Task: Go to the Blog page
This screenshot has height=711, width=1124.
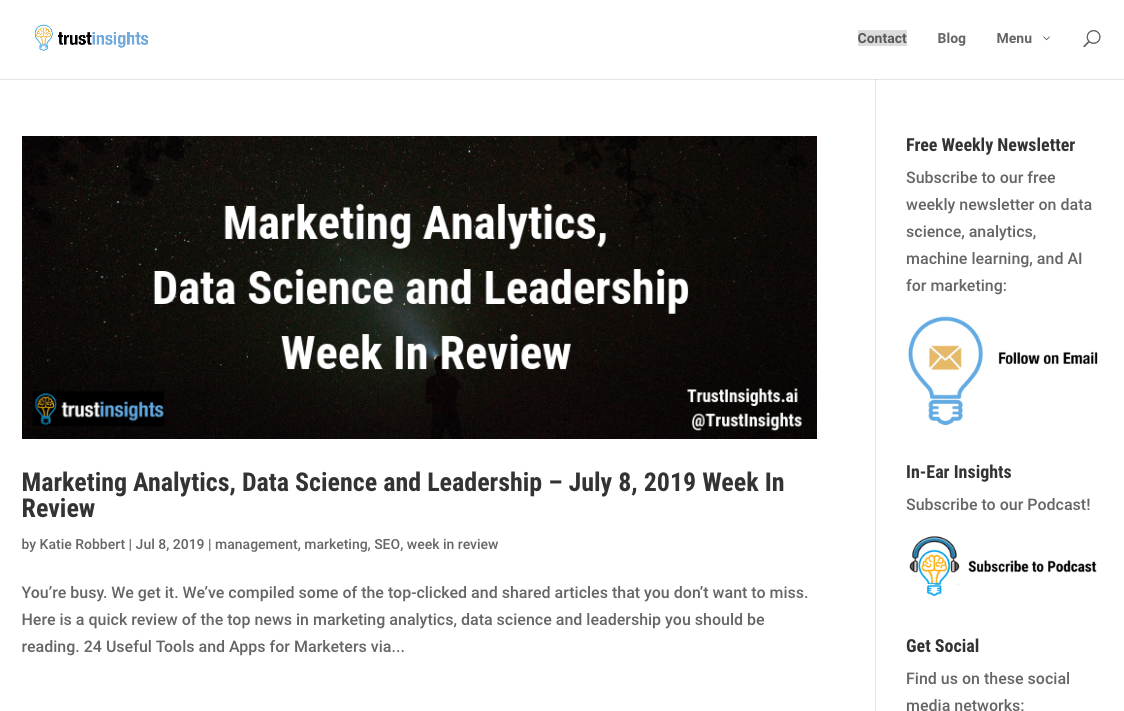Action: click(x=951, y=38)
